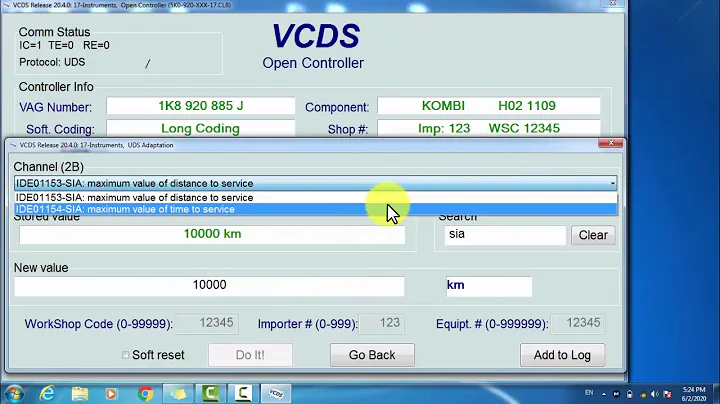Click the Protocol: UDS status text
Screen dimensions: 720x404
tap(52, 62)
